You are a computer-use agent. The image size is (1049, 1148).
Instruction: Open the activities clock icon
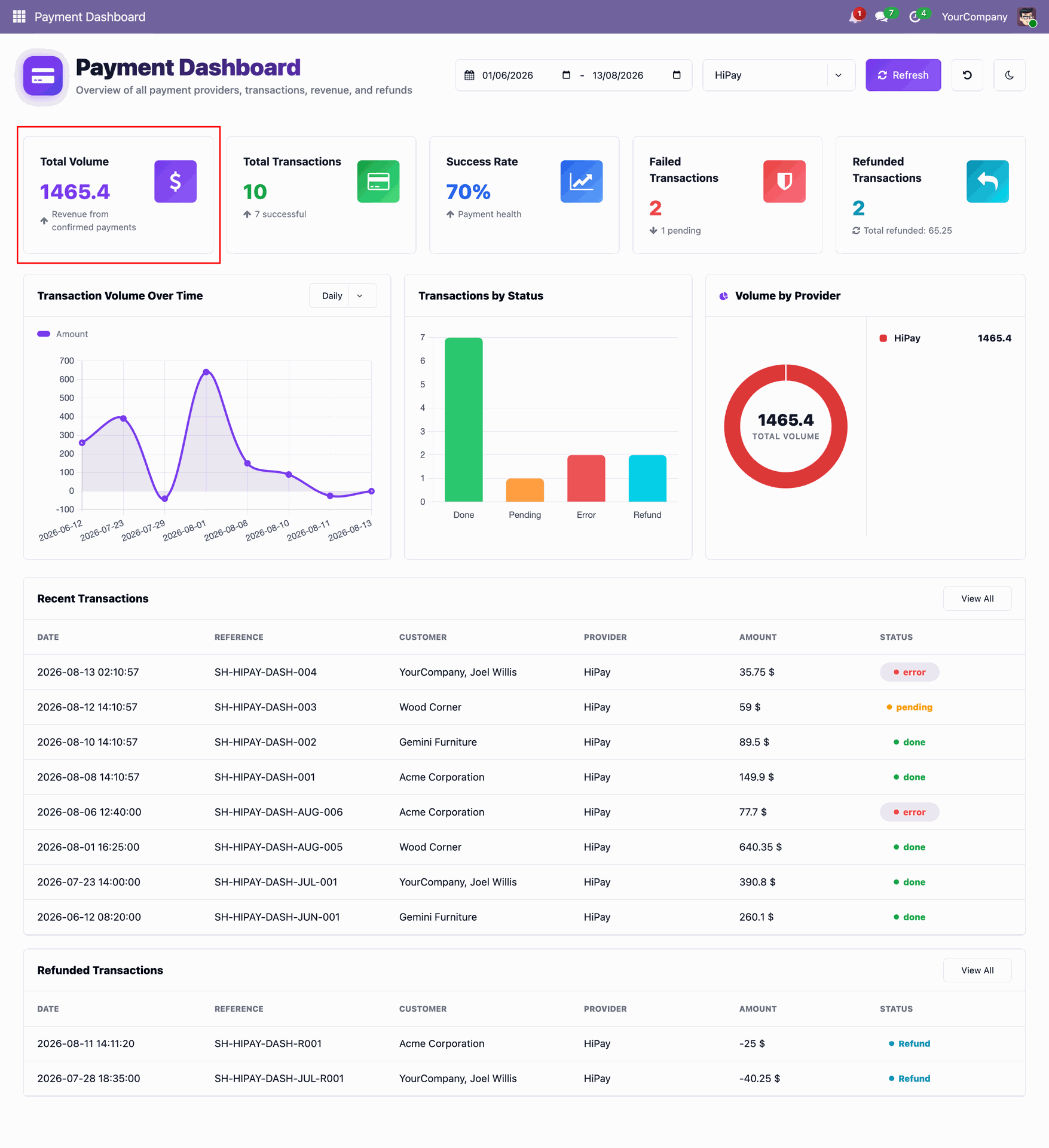pyautogui.click(x=915, y=17)
